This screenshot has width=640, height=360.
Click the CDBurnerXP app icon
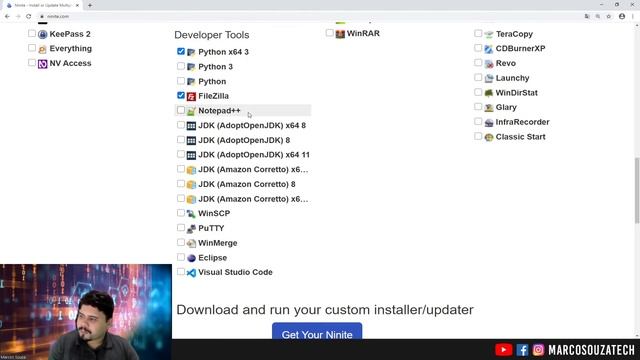click(489, 49)
